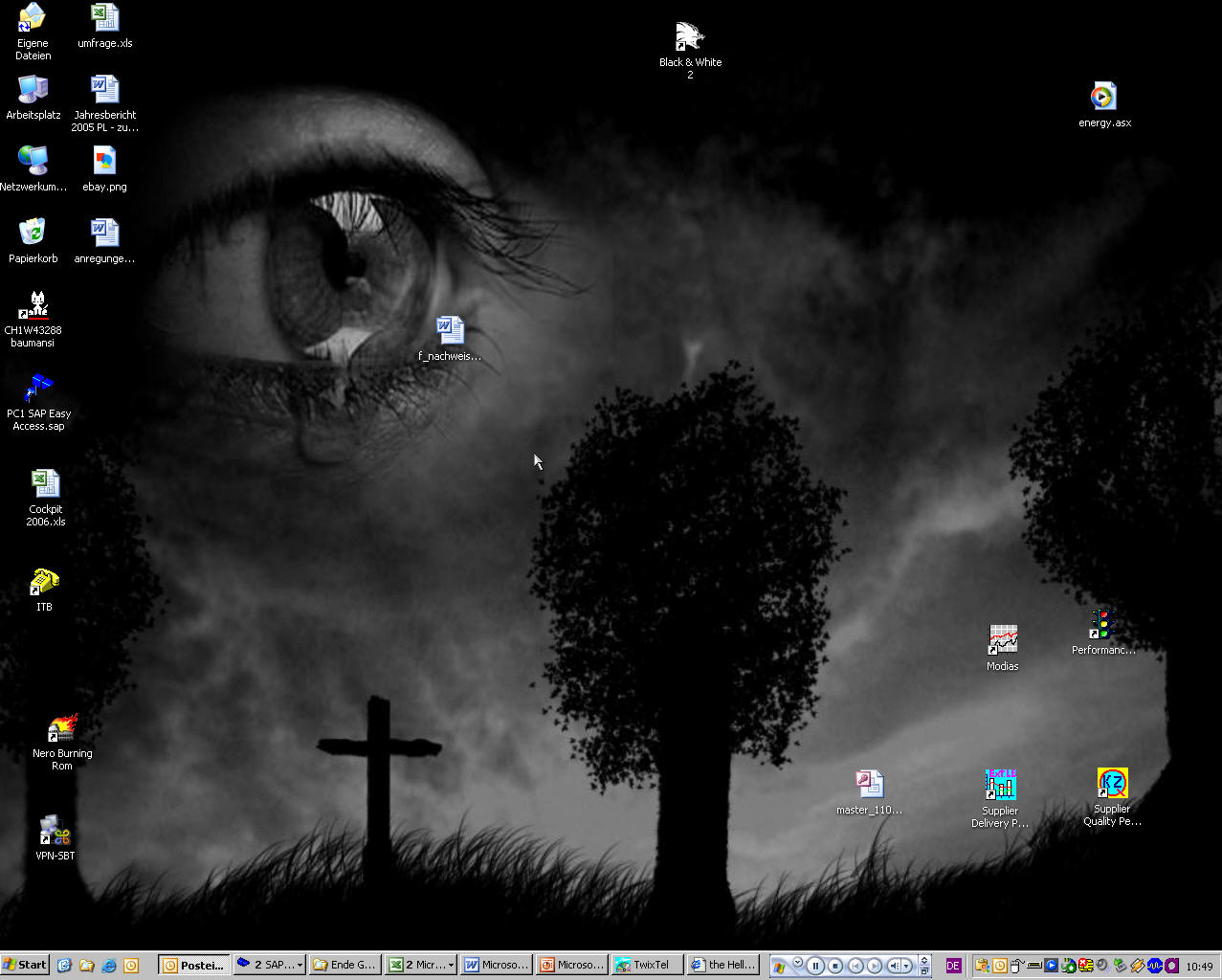Click the DE language indicator
Screen dimensions: 1222x980
(953, 966)
